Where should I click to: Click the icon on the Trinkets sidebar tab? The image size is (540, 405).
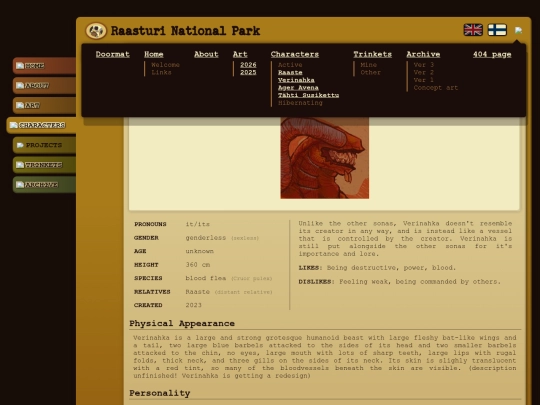(x=20, y=165)
